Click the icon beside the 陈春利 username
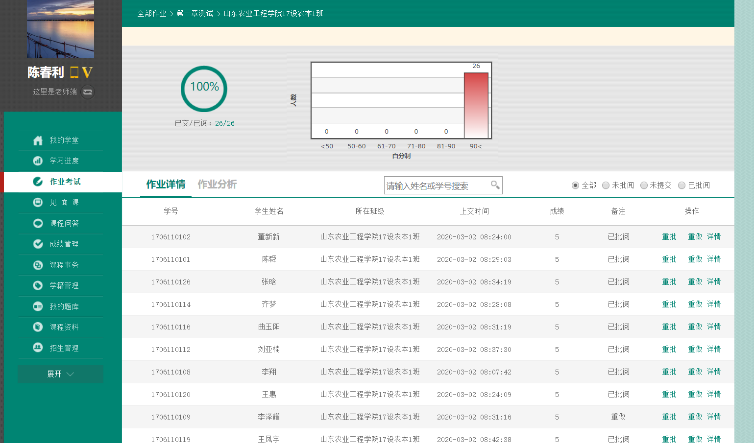This screenshot has height=443, width=754. pyautogui.click(x=73, y=72)
